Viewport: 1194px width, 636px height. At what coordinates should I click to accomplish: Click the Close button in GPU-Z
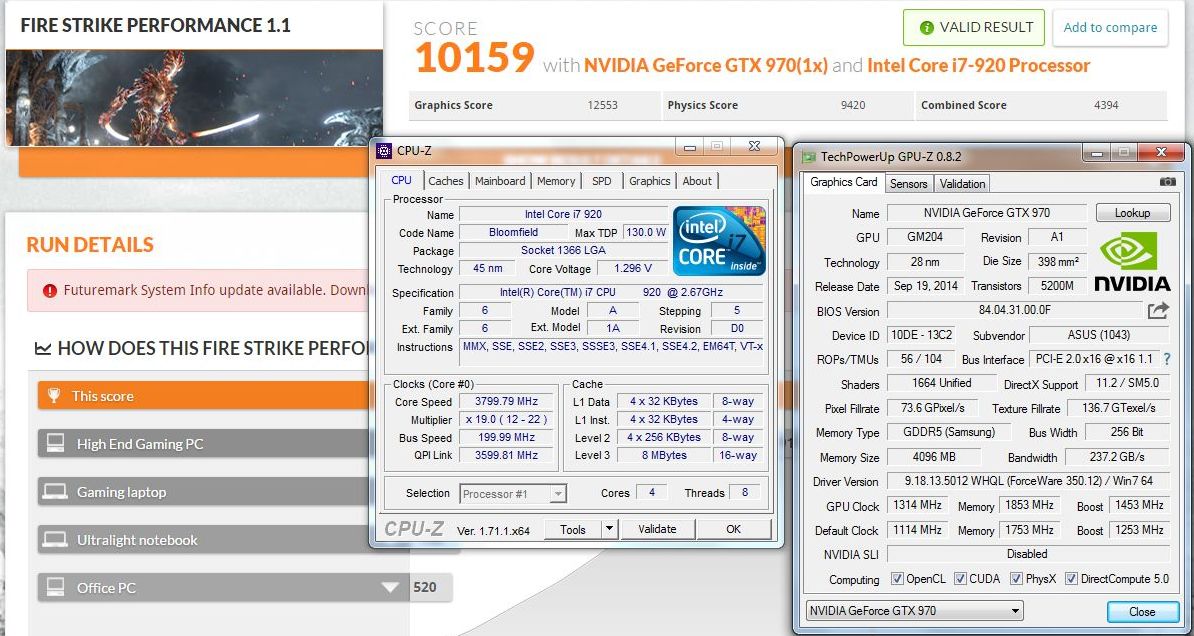pos(1142,612)
